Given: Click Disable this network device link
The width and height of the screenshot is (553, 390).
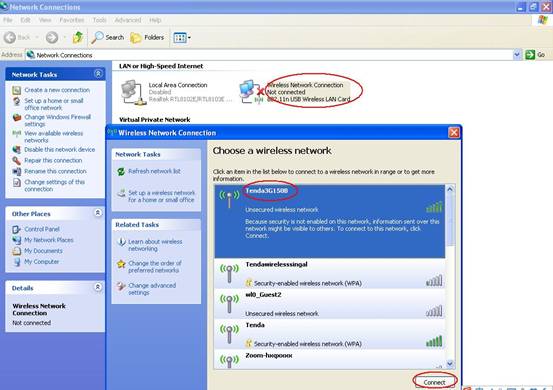Looking at the screenshot, I should point(60,150).
